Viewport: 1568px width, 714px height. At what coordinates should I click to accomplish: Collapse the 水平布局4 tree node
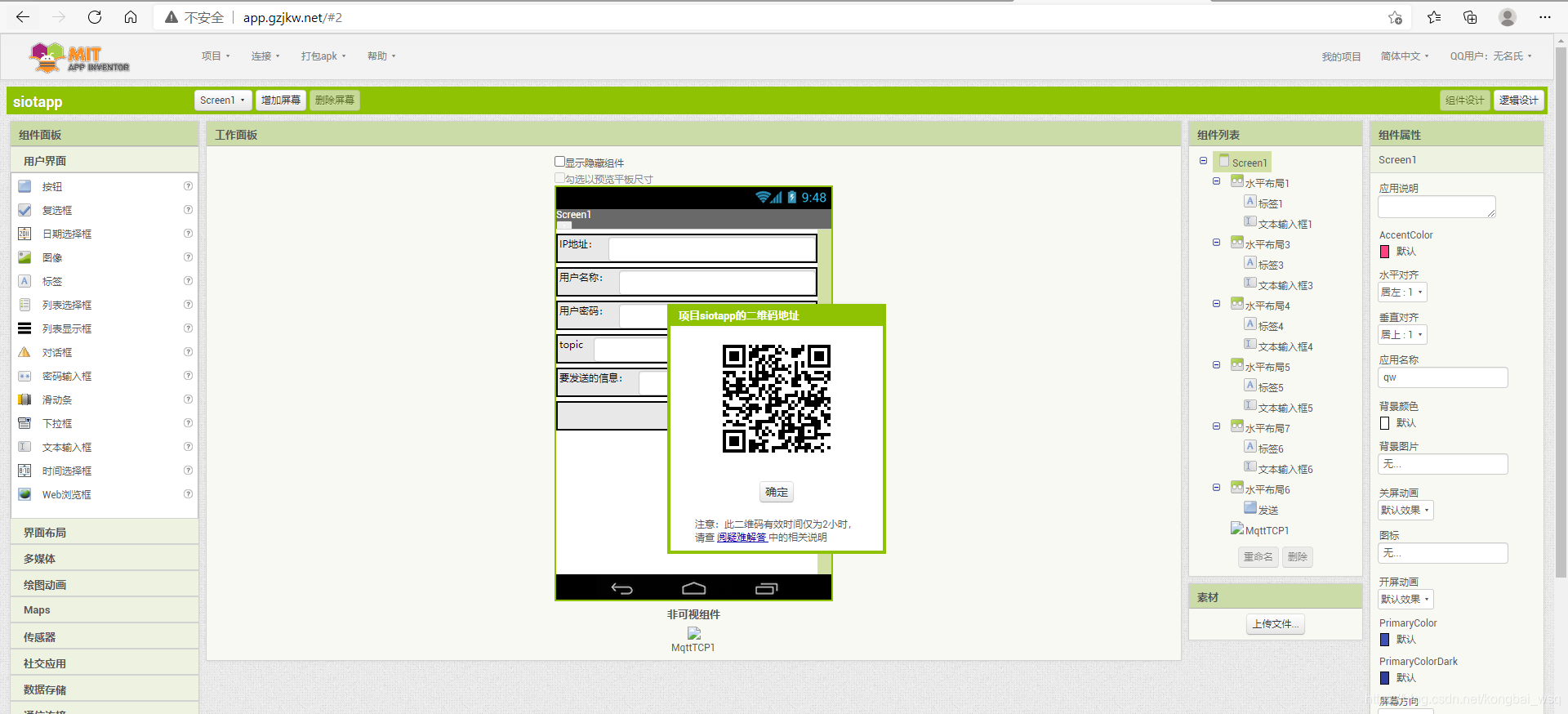1216,304
